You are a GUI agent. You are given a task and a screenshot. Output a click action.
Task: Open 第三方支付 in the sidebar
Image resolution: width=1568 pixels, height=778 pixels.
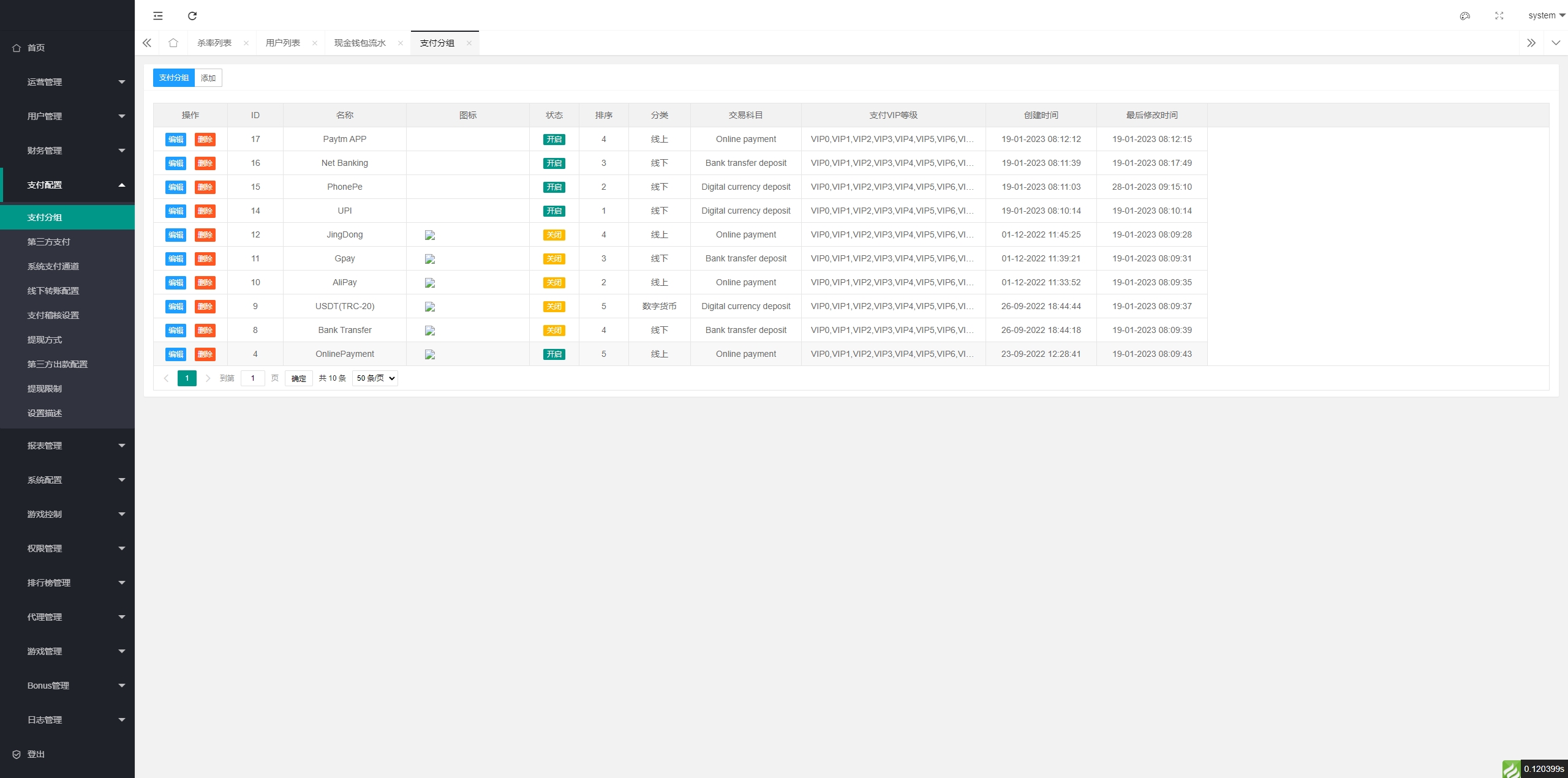tap(49, 242)
